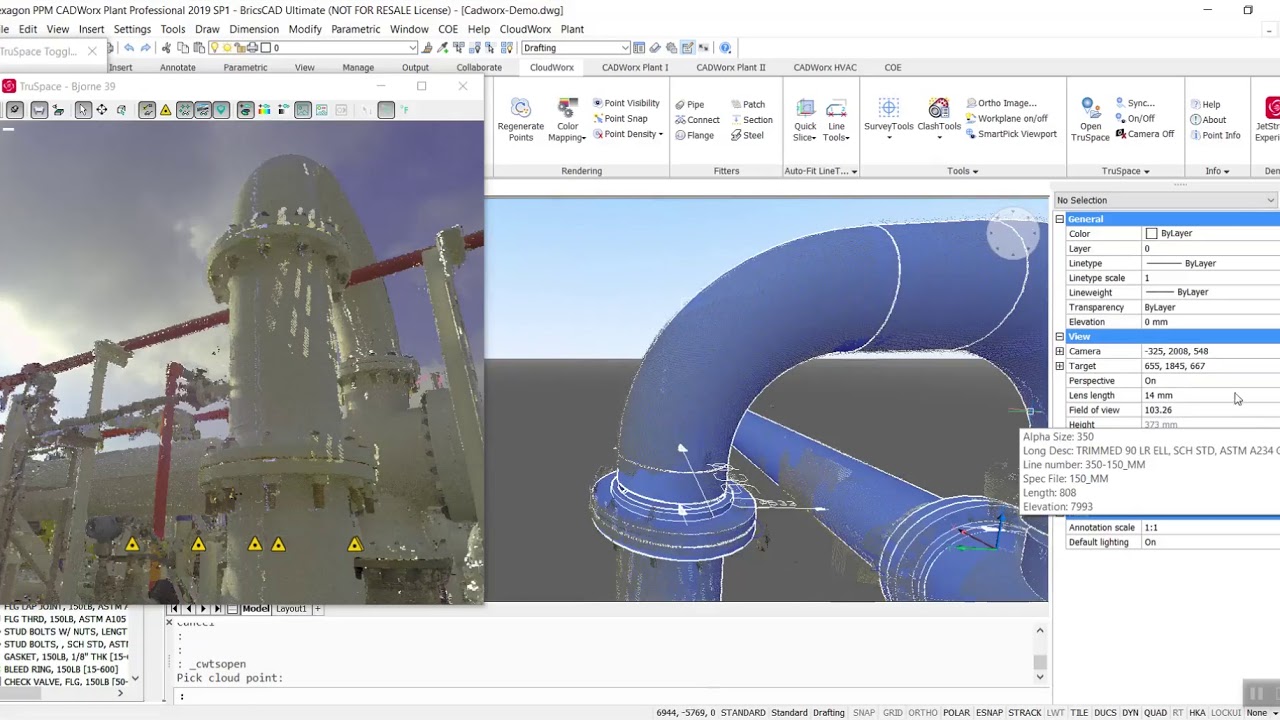This screenshot has height=720, width=1280.
Task: Open the CloudWorx menu in the menu bar
Action: point(525,29)
